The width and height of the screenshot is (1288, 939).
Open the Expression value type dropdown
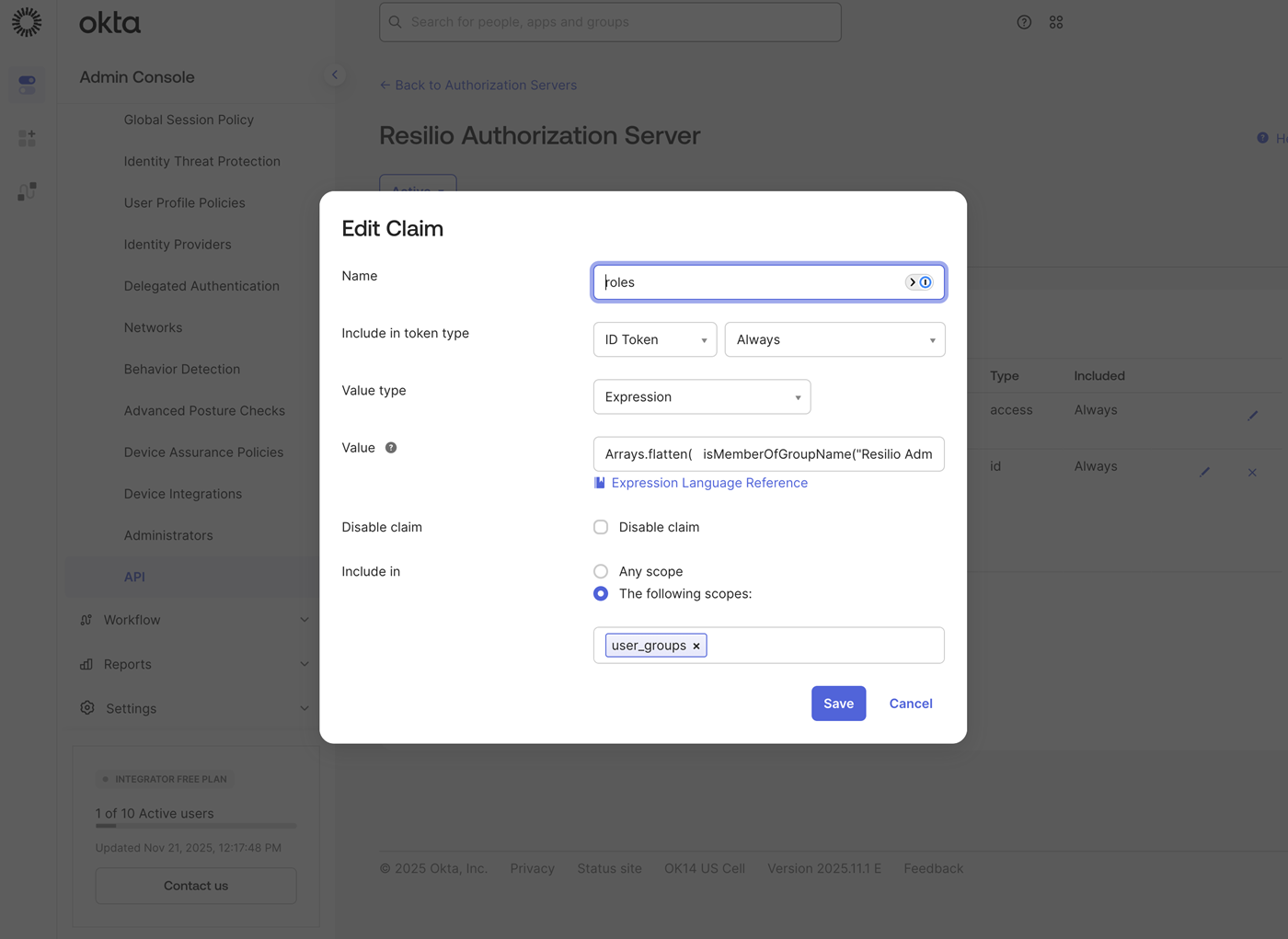point(702,396)
